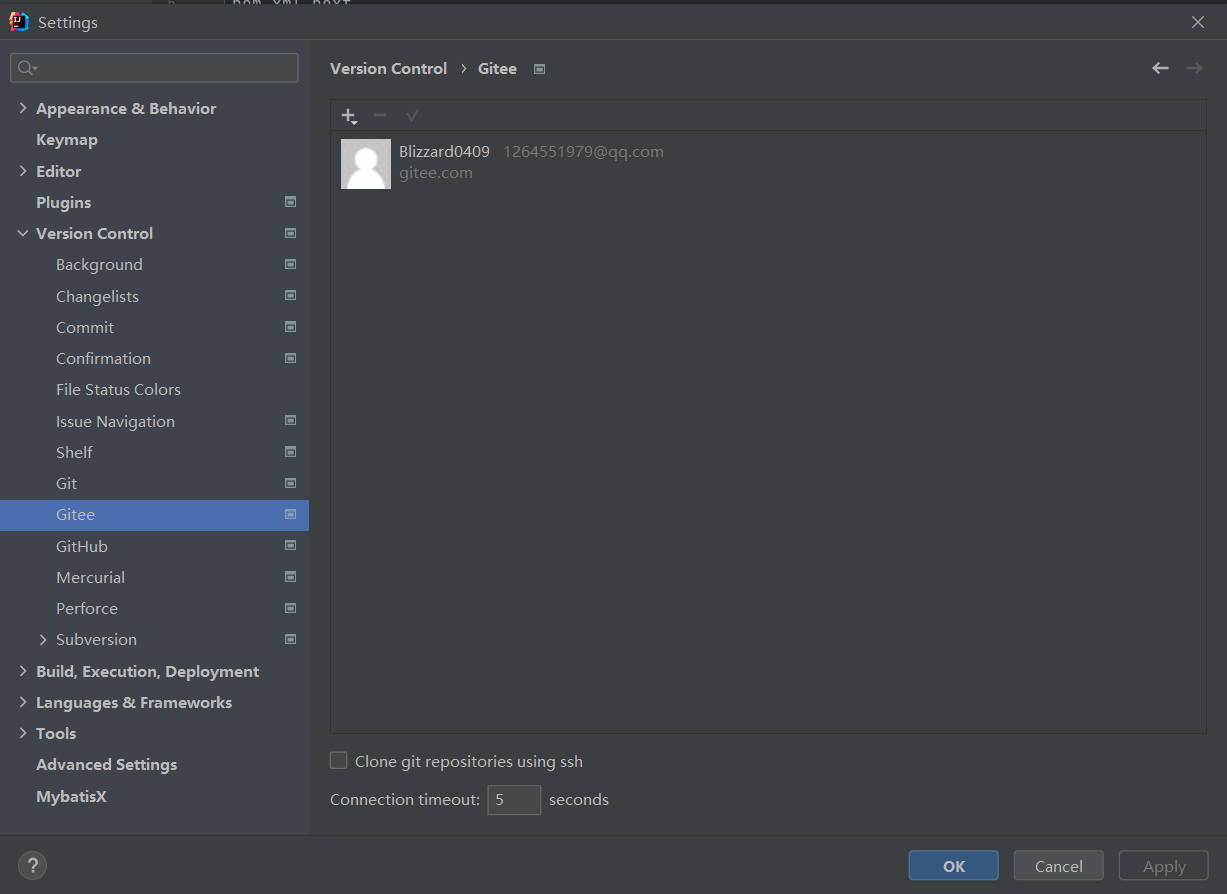Select the Background settings item
1227x894 pixels.
tap(99, 264)
